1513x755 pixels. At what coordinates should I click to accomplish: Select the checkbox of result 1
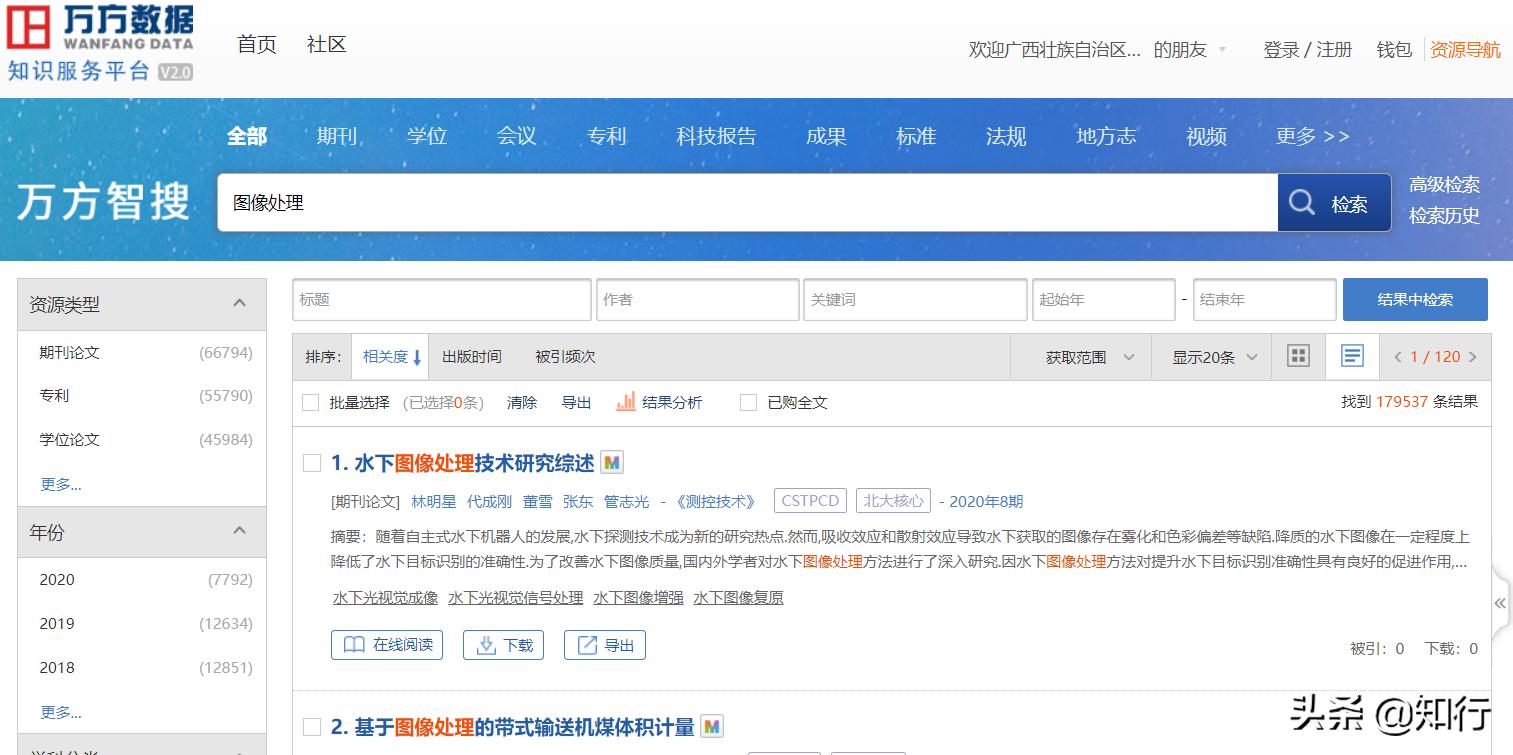coord(313,464)
